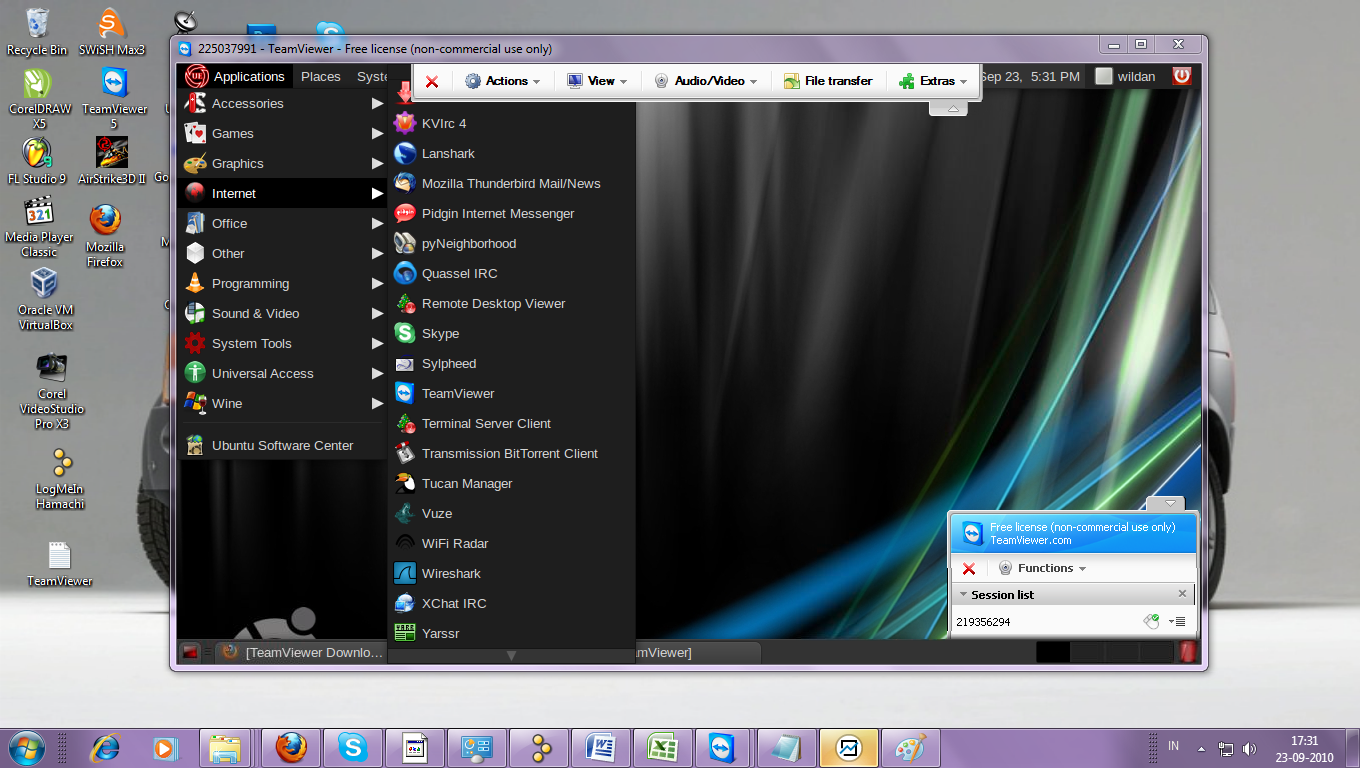Select the CorelDRAW X5 desktop icon

(40, 99)
